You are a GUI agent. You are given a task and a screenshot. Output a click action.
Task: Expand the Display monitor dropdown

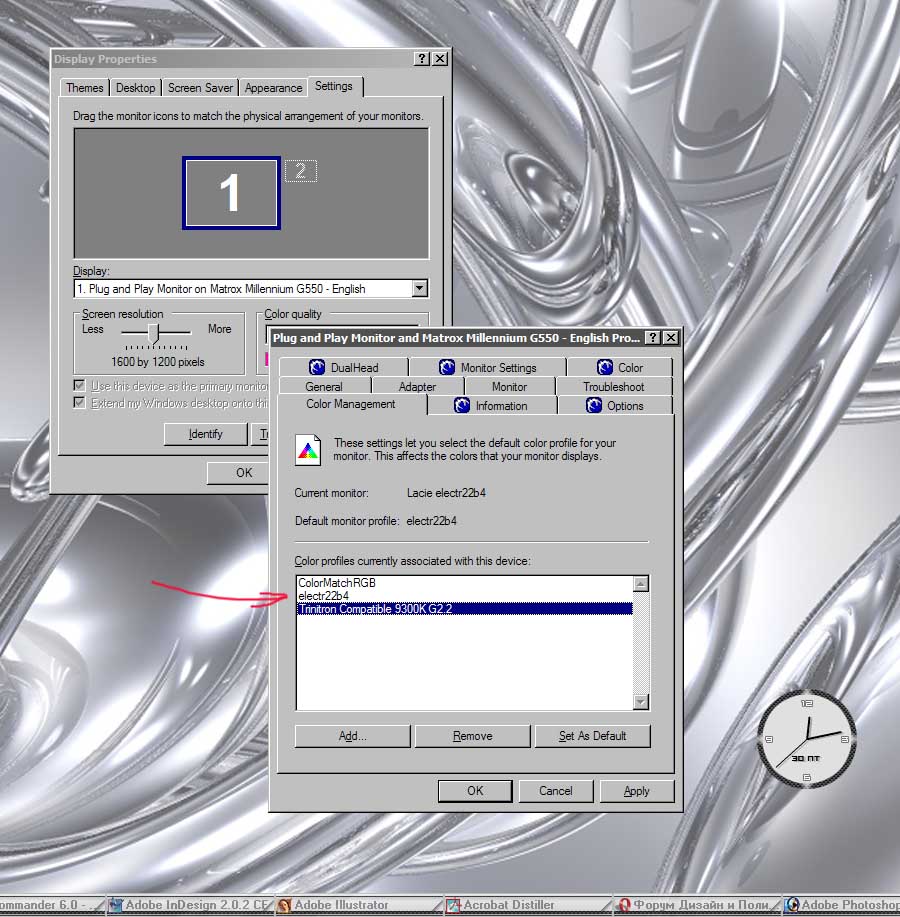tap(419, 288)
